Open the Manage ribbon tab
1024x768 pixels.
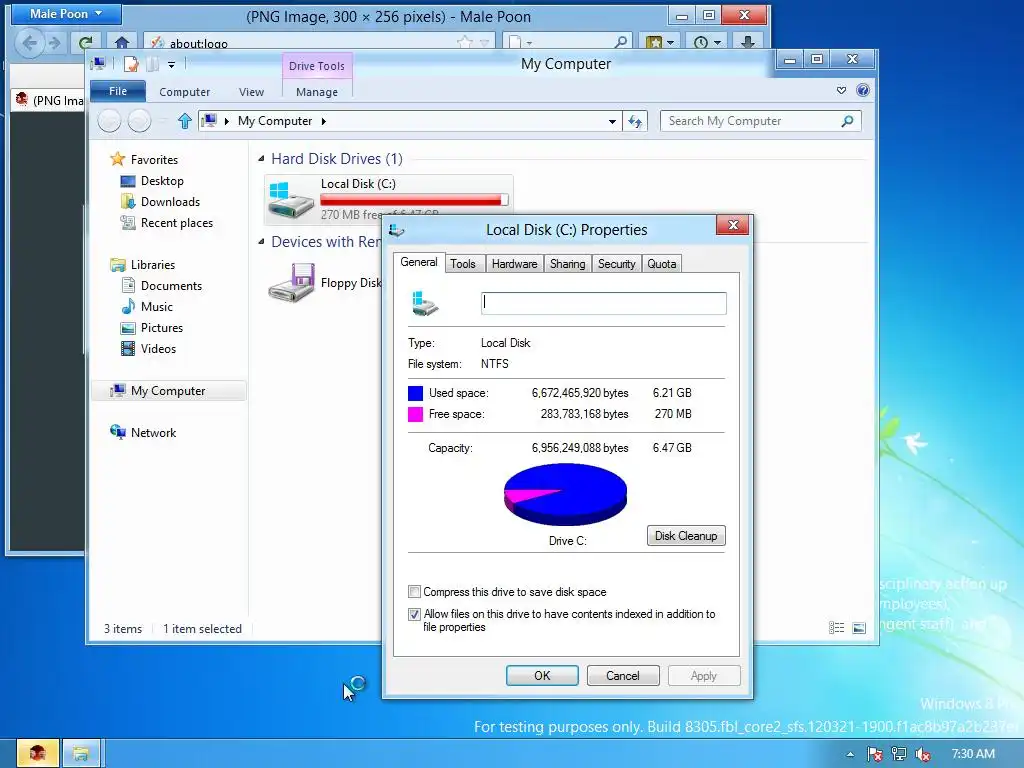pyautogui.click(x=317, y=92)
